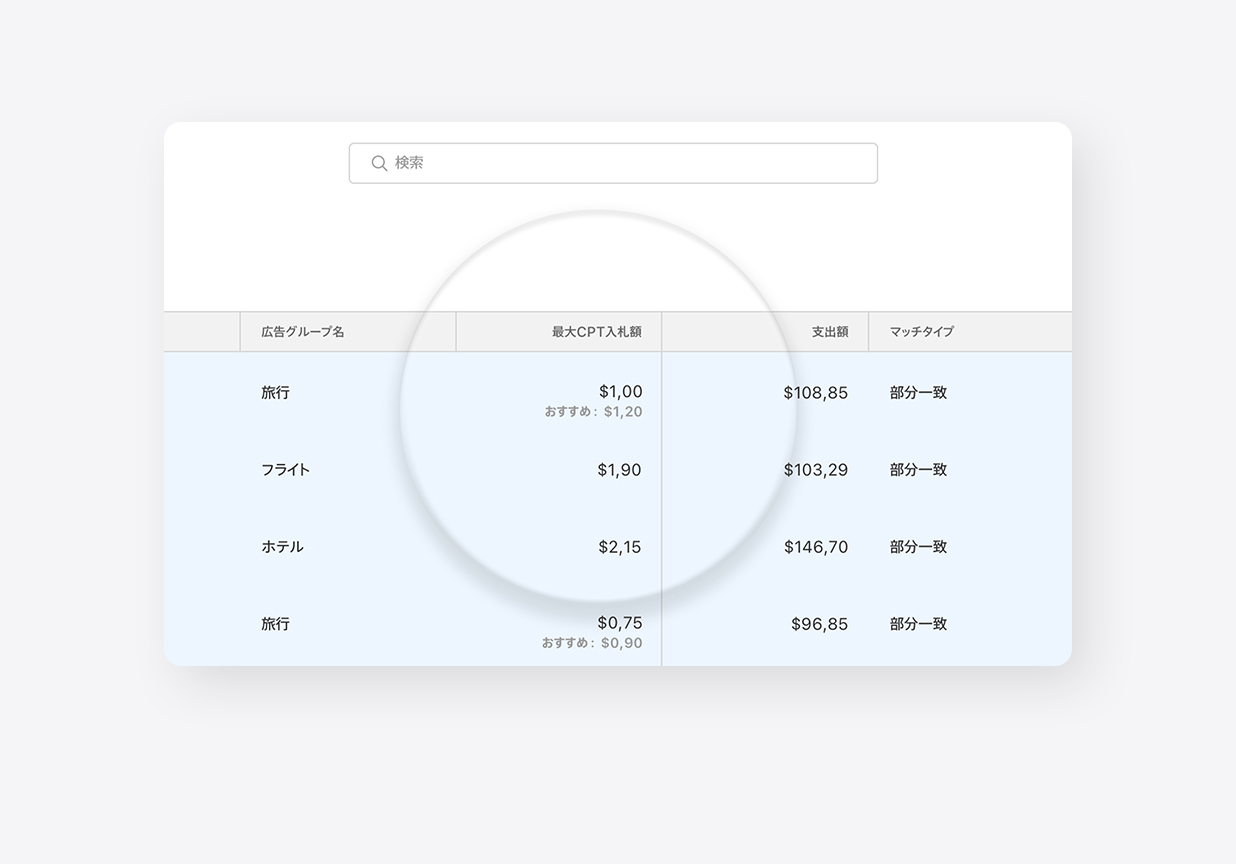Click the マッチタイプ column header
Image resolution: width=1236 pixels, height=864 pixels.
coord(921,331)
